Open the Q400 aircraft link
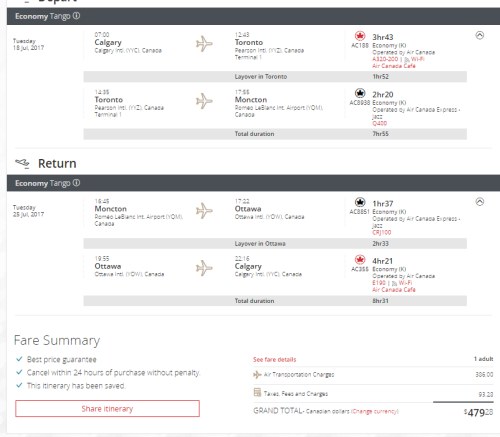The width and height of the screenshot is (500, 437). click(x=379, y=123)
